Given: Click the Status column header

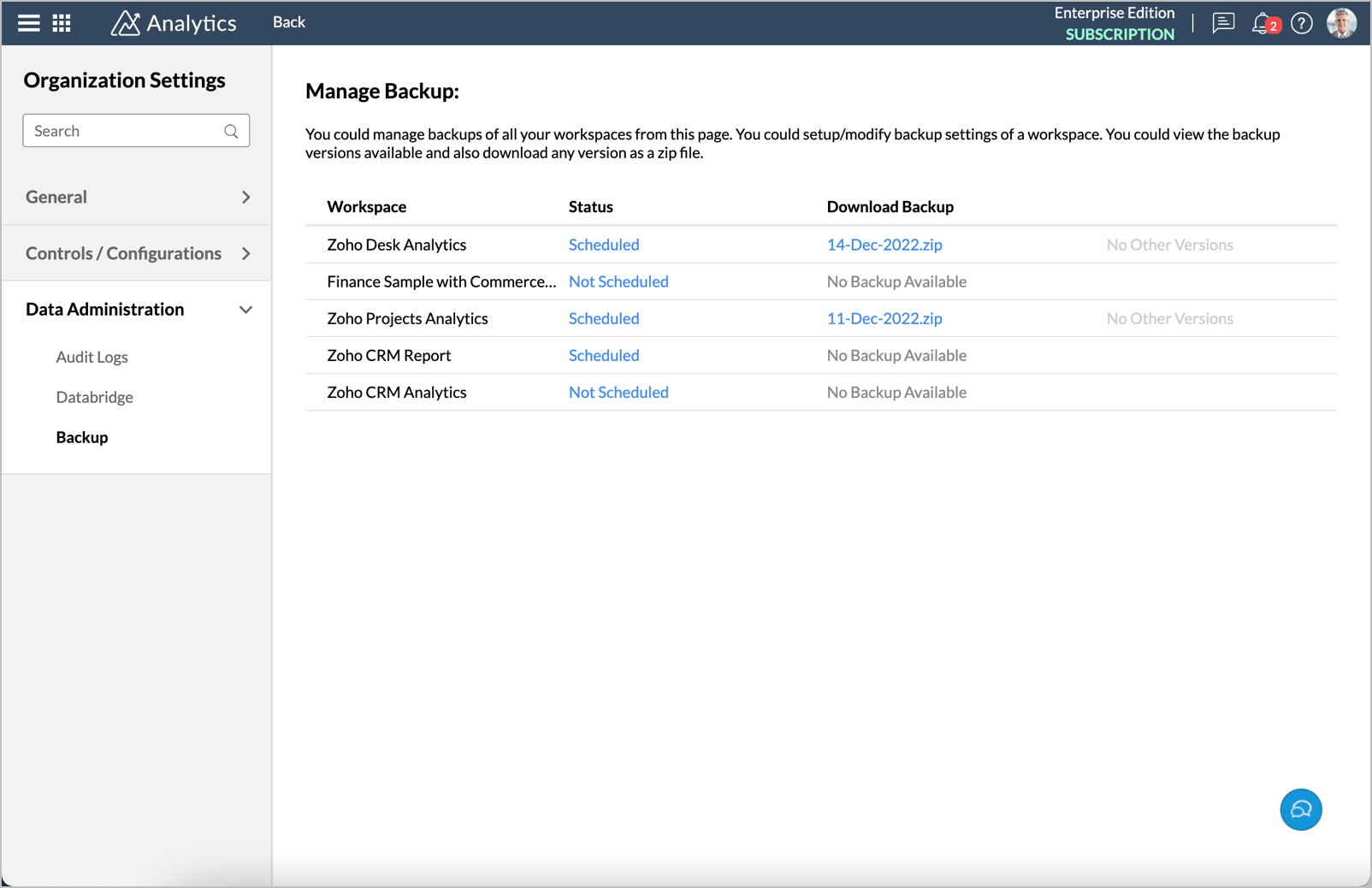Looking at the screenshot, I should 590,207.
